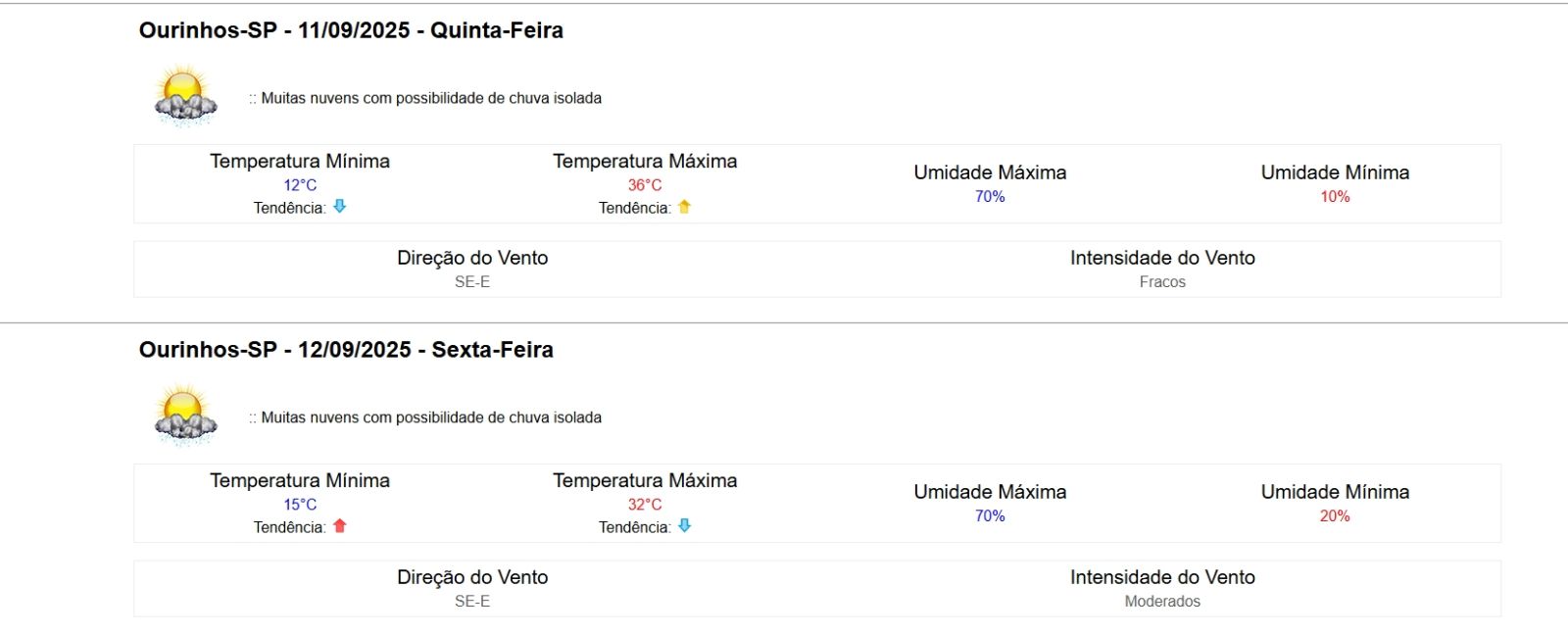
Task: Click Friday's Direção do Vento label
Action: point(472,577)
